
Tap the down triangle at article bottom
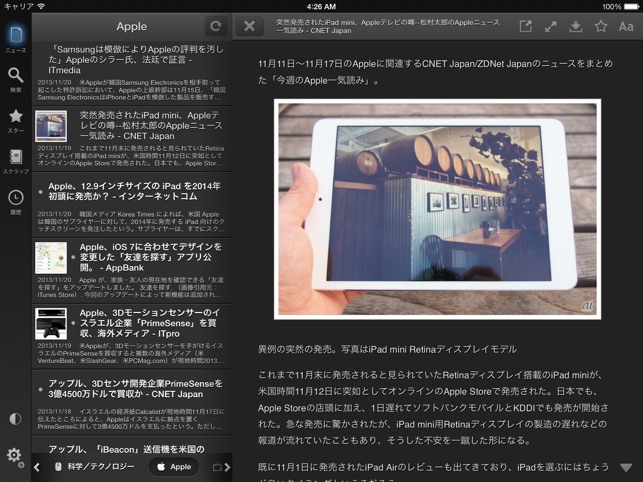click(x=626, y=468)
